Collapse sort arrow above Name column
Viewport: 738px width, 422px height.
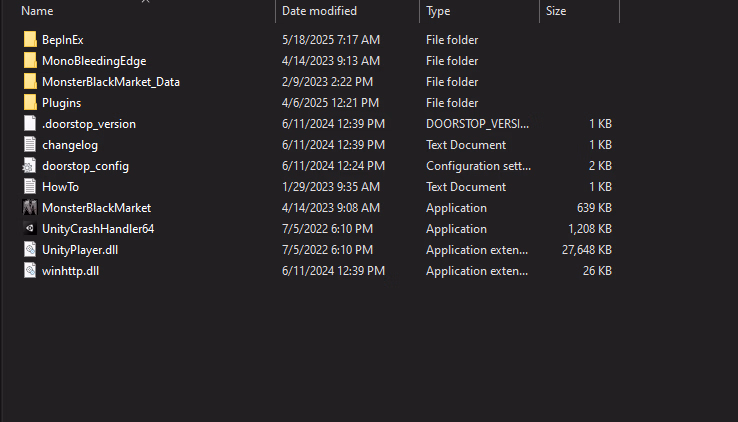pos(146,2)
